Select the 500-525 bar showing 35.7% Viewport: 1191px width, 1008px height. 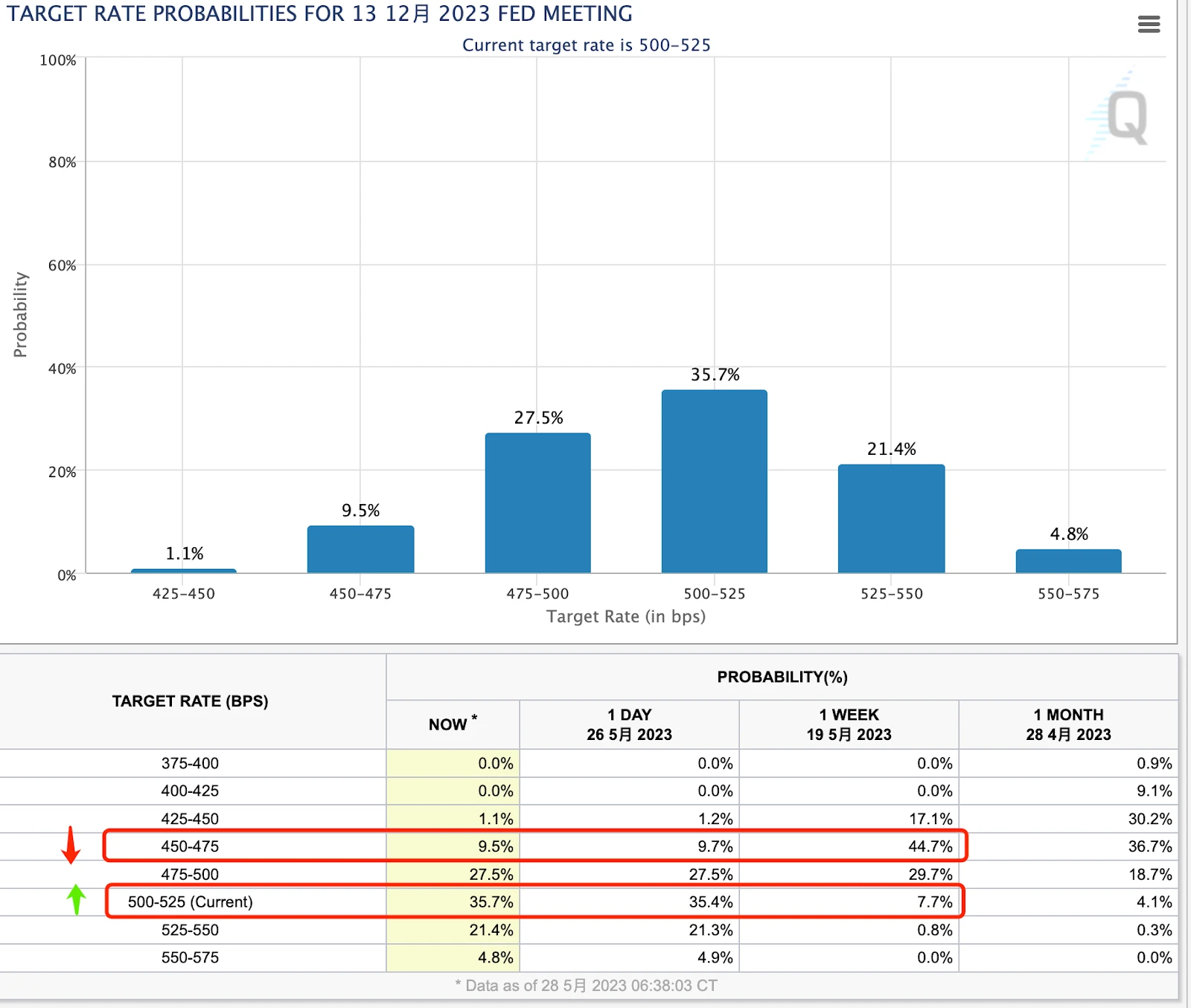click(715, 482)
